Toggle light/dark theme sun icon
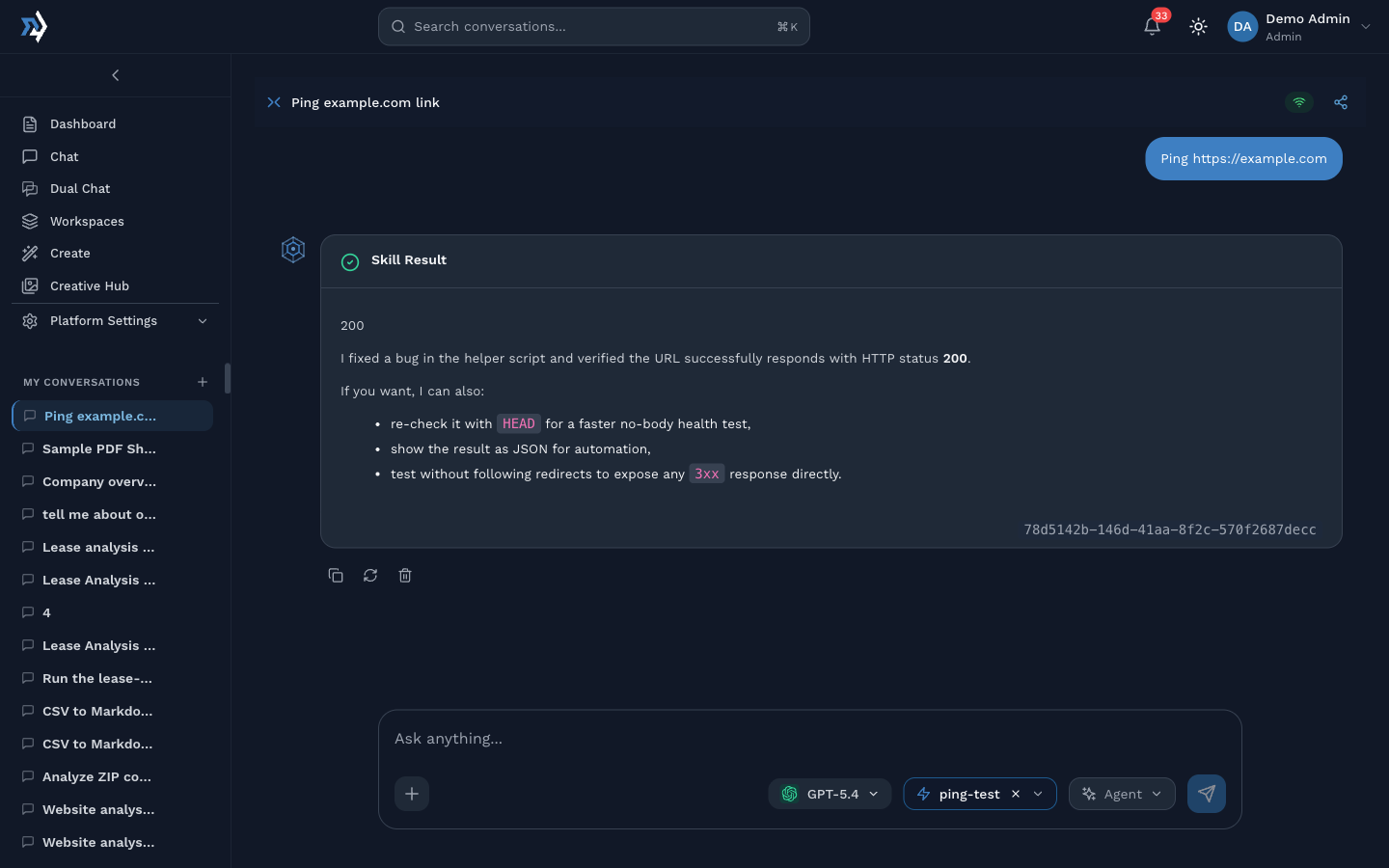 1198,27
